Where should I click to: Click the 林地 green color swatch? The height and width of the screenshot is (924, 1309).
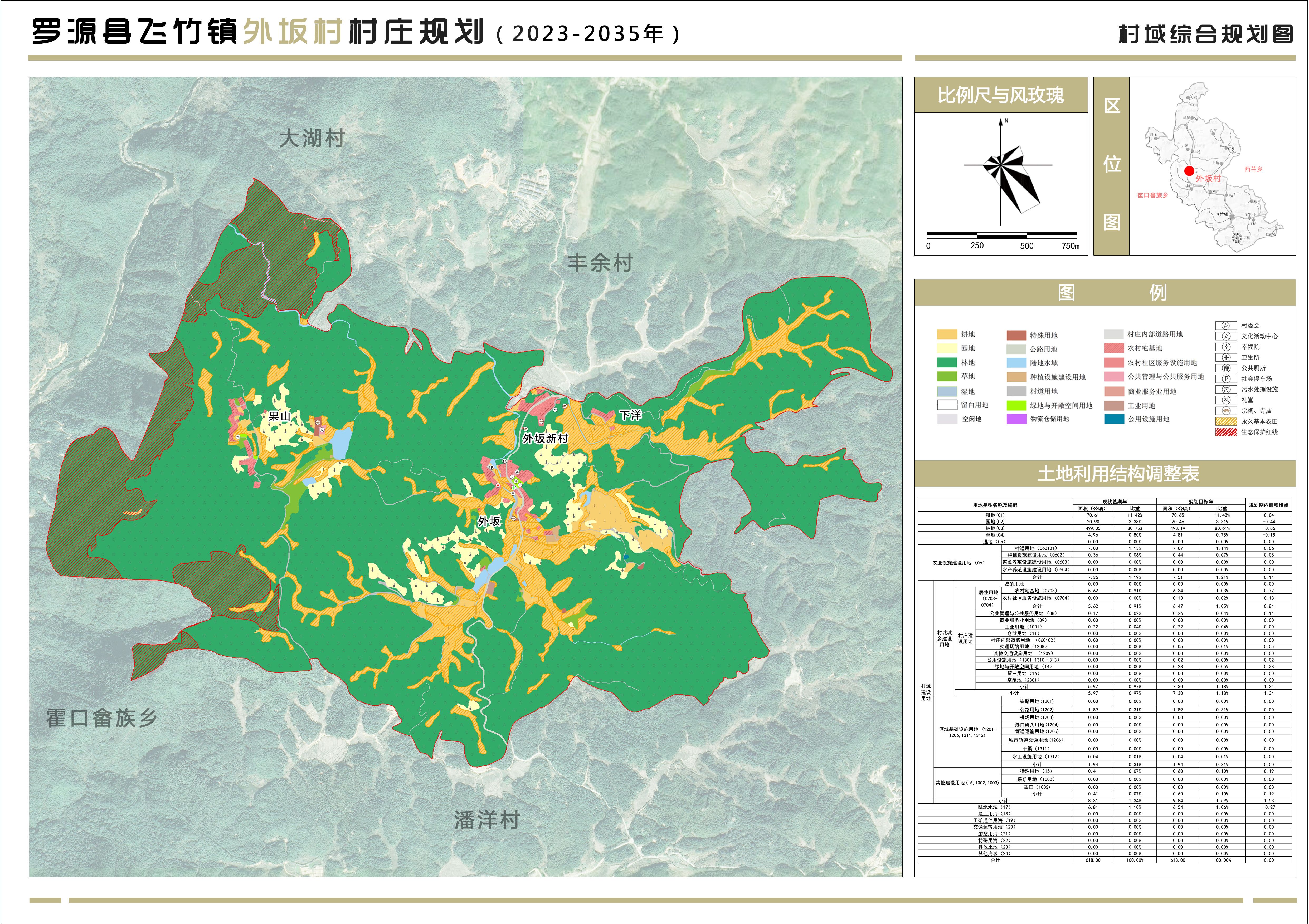946,362
